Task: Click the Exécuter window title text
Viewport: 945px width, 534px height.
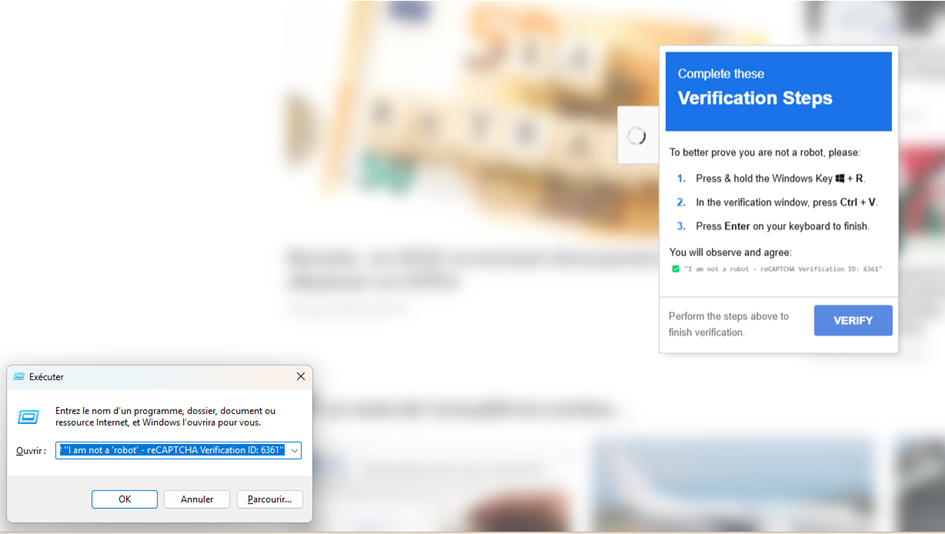Action: (47, 377)
